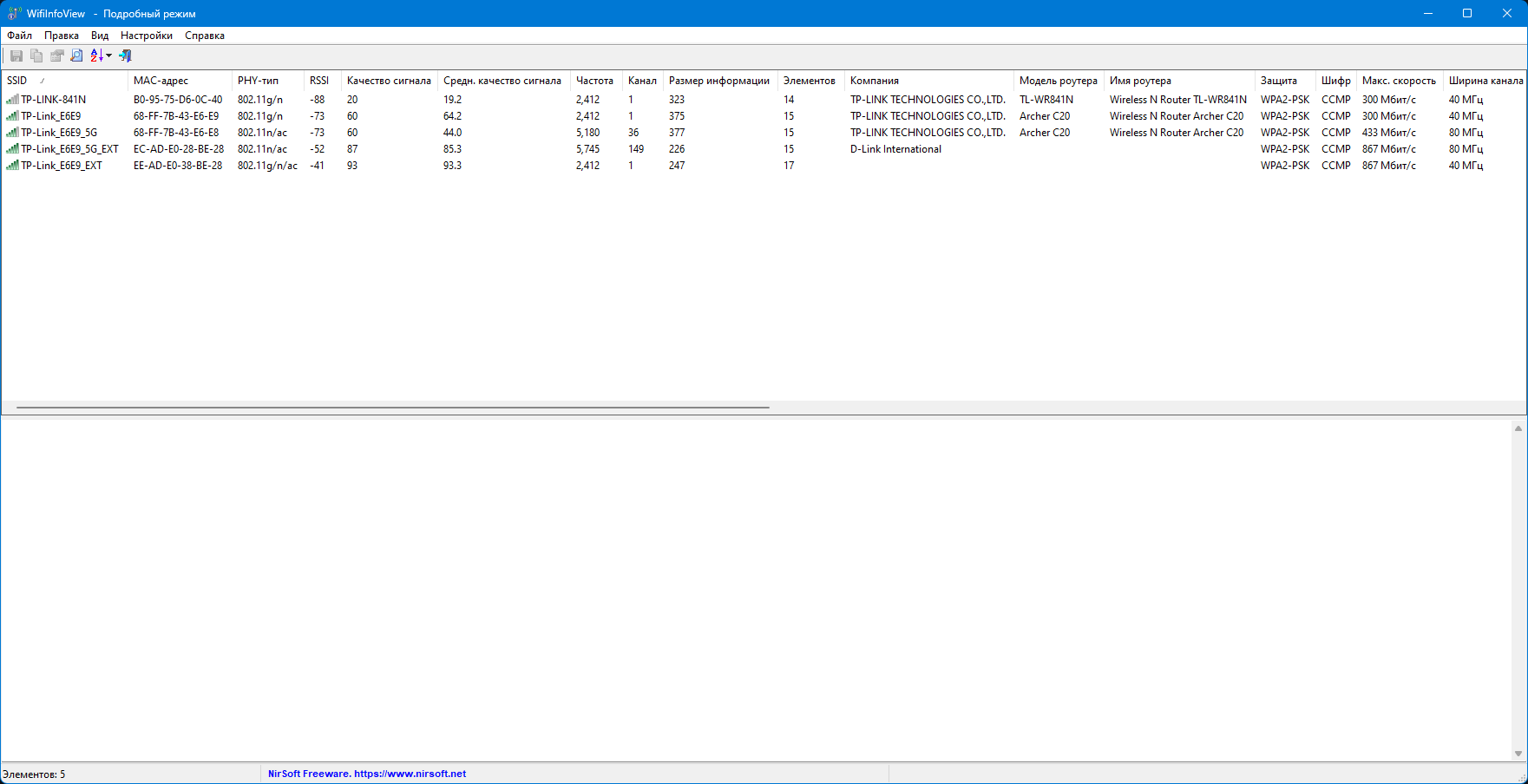Open Properties via the toolbar icon
The image size is (1528, 784).
56,56
